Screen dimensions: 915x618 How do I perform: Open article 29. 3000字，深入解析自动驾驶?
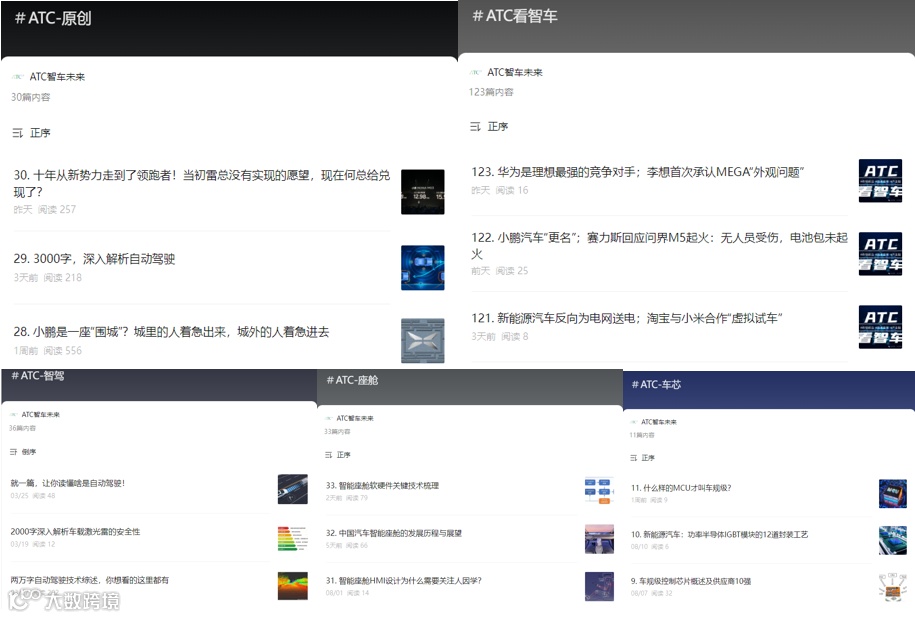[94, 259]
